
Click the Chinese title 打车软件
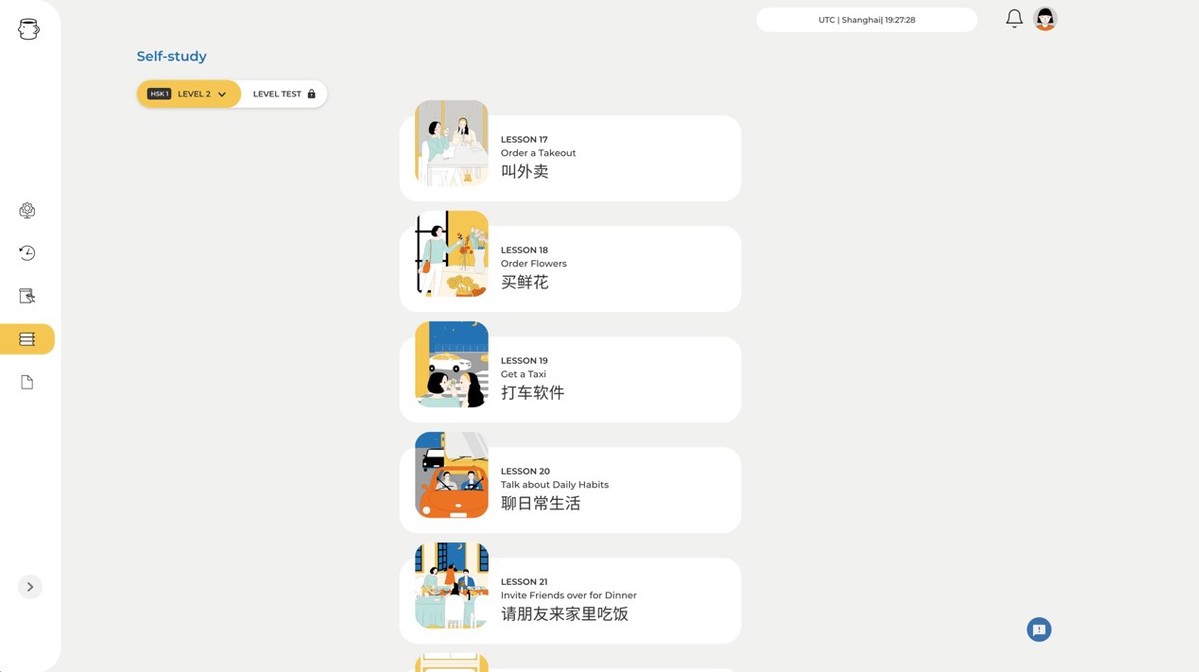point(532,392)
